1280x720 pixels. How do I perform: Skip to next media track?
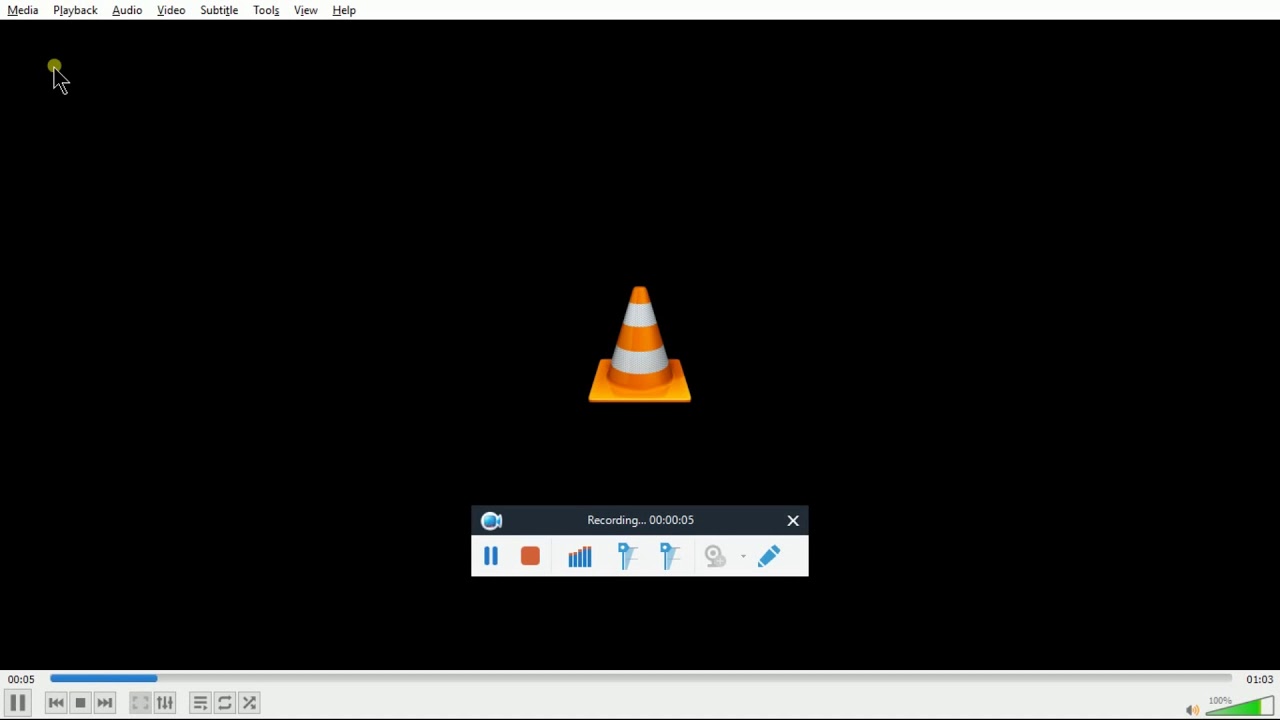click(x=106, y=703)
